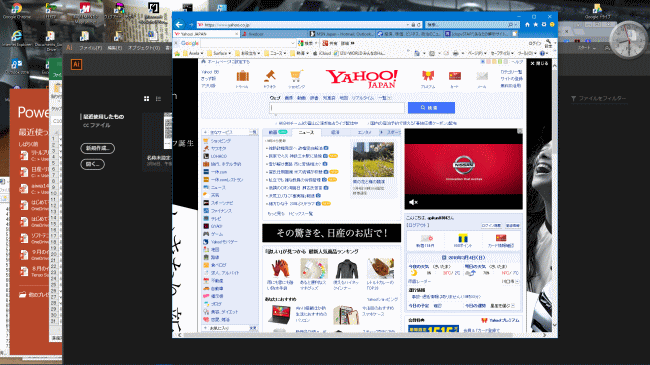Select the ニュース tab in Yahoo topics
This screenshot has height=365, width=650.
306,132
